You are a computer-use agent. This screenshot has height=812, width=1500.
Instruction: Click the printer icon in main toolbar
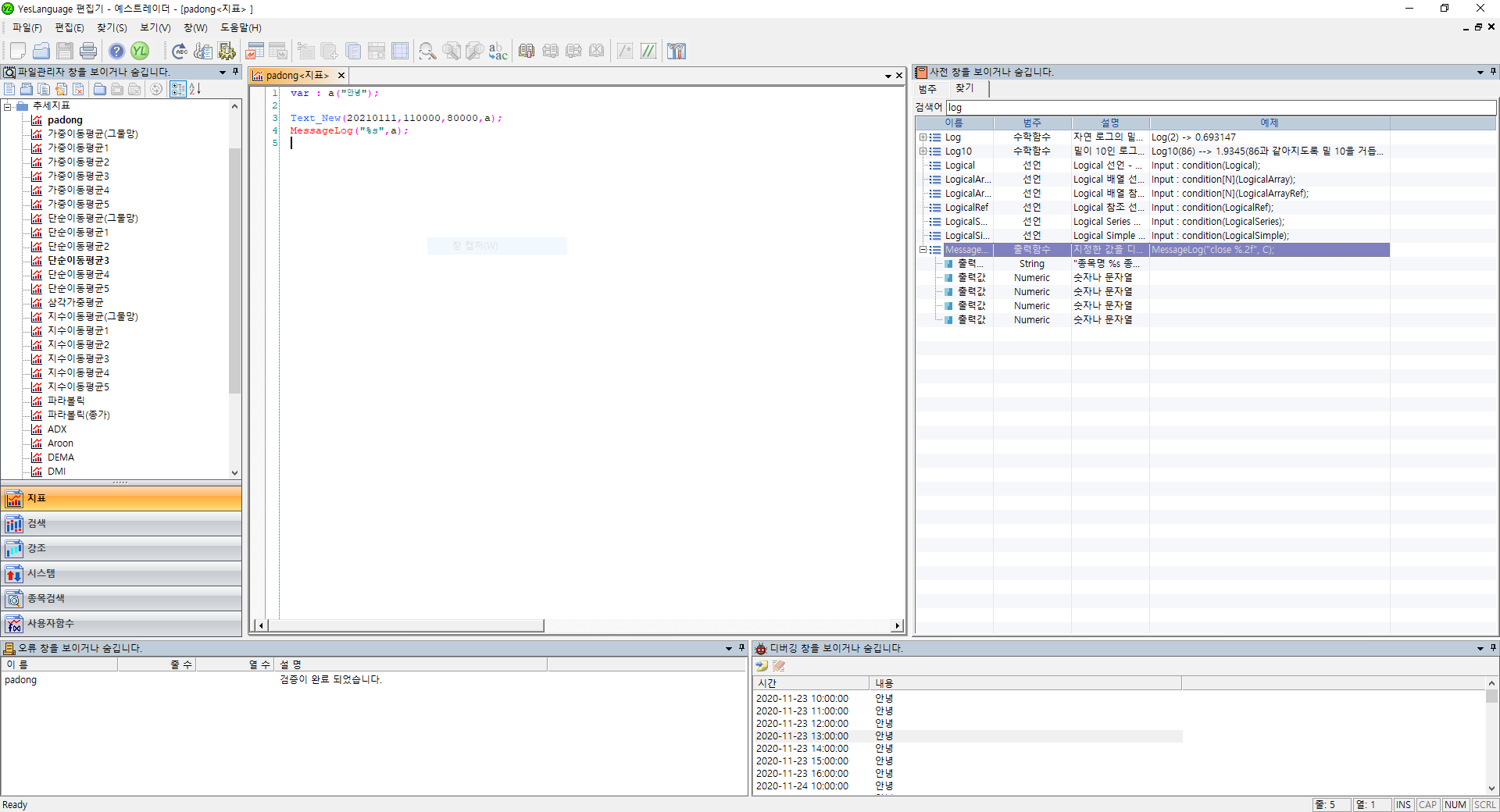tap(88, 52)
